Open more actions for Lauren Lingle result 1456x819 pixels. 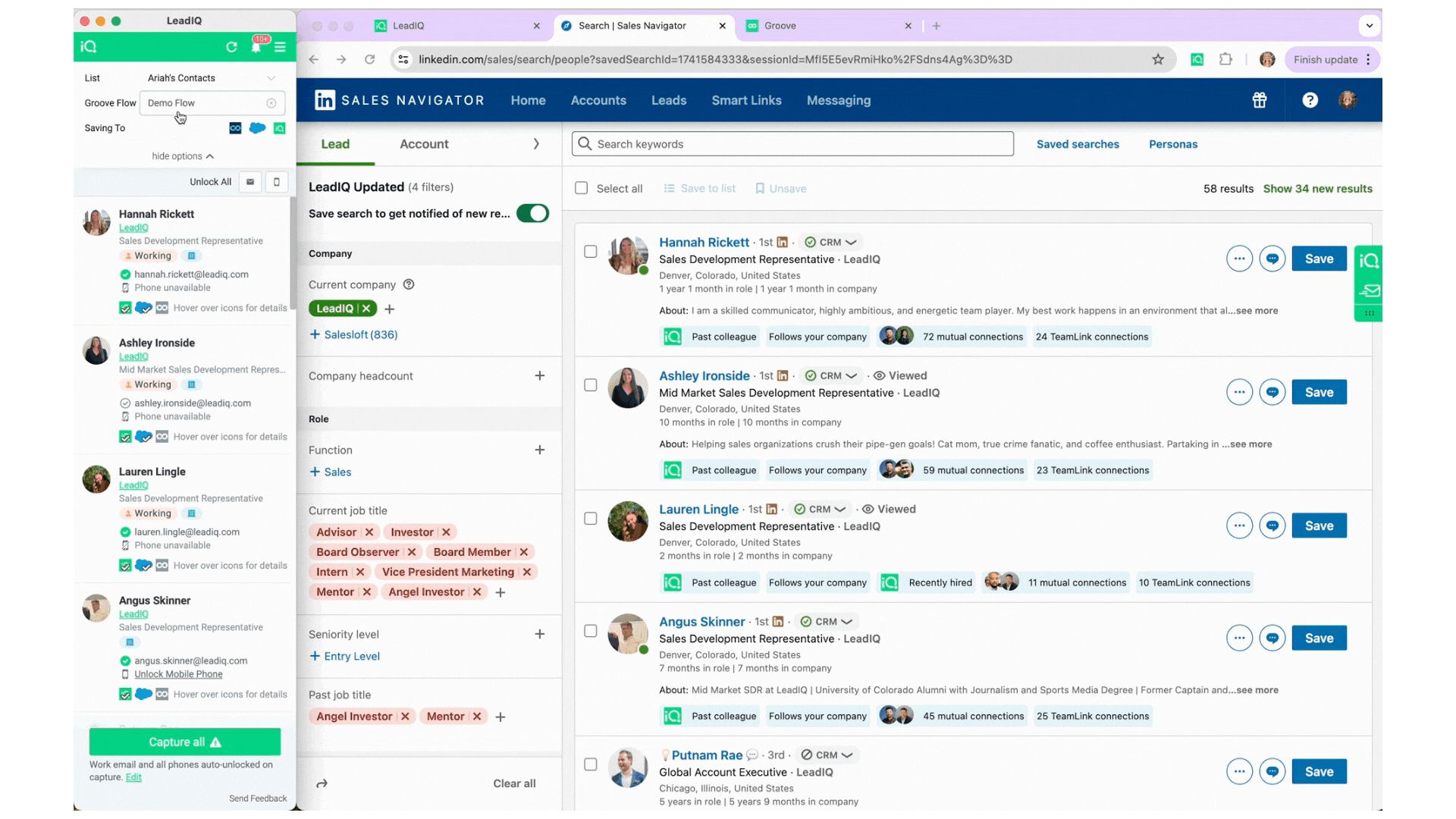pos(1239,526)
